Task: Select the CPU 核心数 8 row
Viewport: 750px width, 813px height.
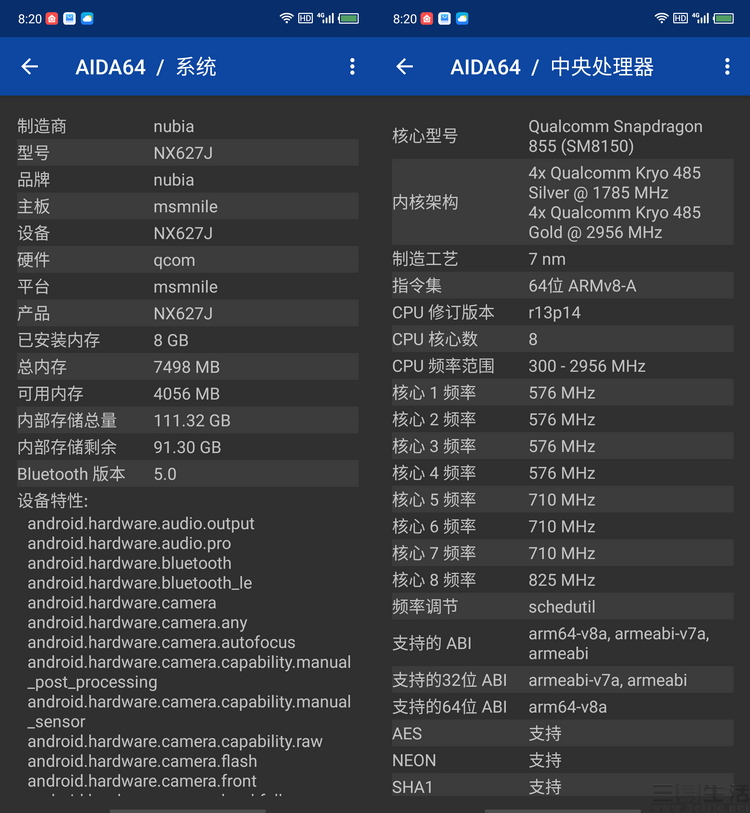Action: pos(563,339)
